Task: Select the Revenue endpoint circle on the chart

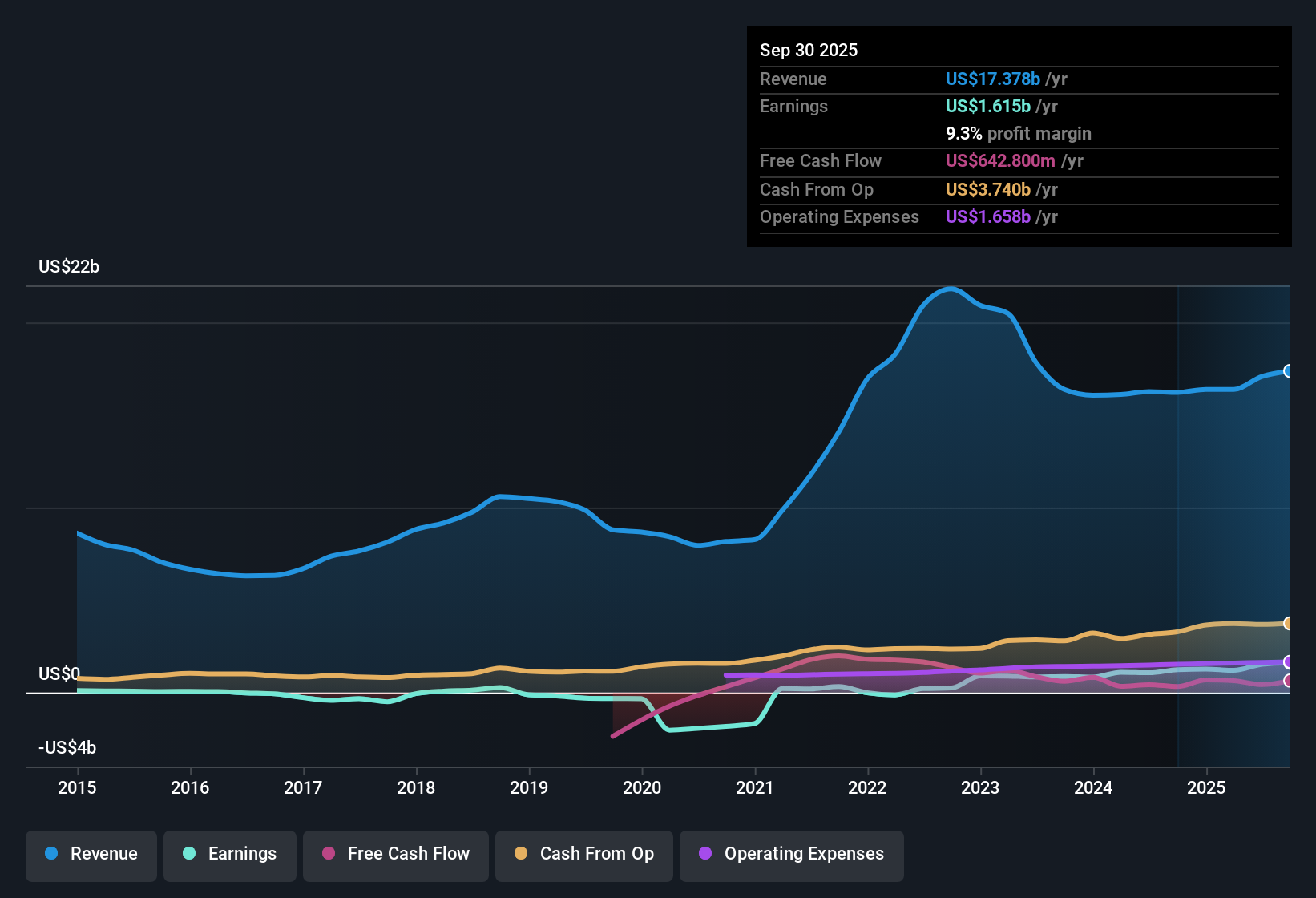Action: (x=1289, y=371)
